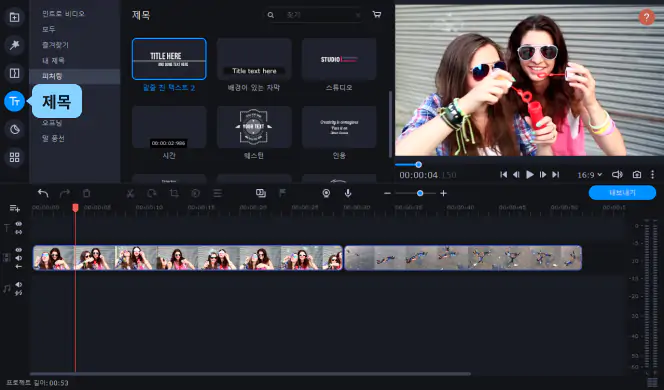The image size is (664, 390).
Task: Open the file import tab icon
Action: tap(14, 17)
